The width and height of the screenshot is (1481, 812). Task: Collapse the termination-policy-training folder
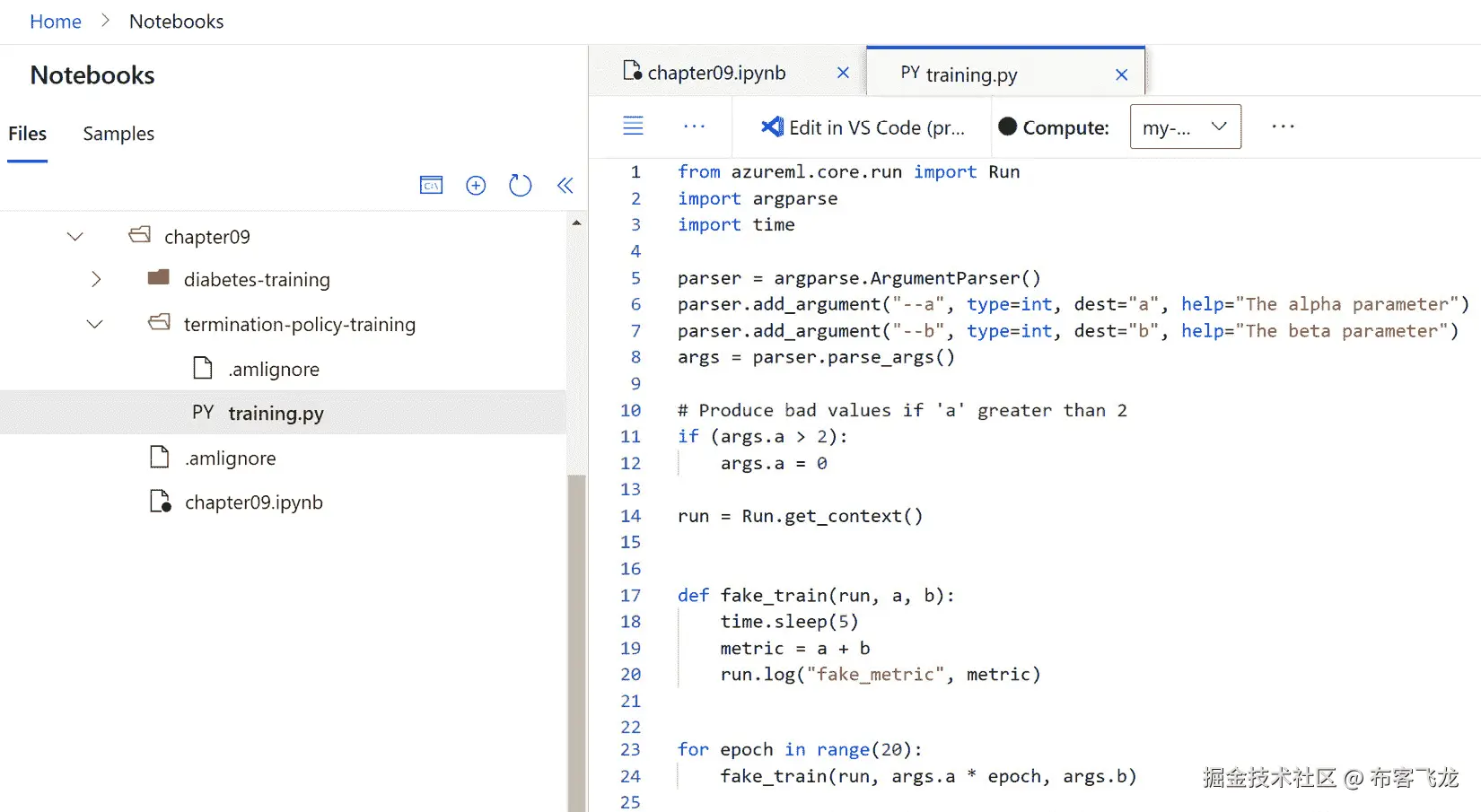94,324
